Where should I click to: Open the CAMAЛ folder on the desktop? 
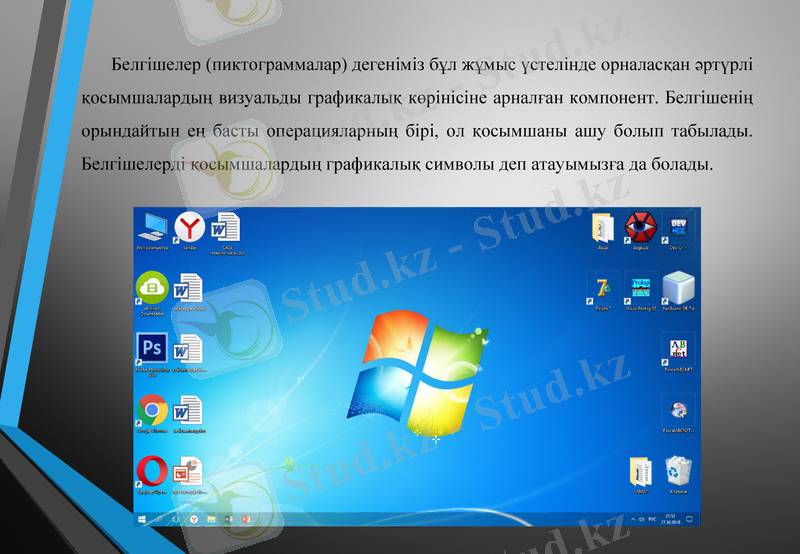point(641,473)
